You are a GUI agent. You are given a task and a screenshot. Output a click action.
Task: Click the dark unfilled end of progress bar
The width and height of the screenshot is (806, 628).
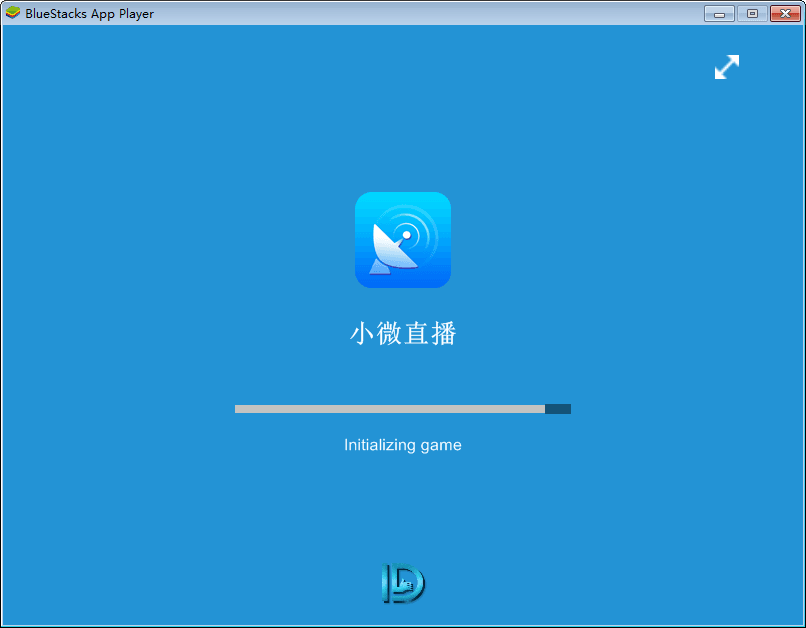tap(558, 409)
